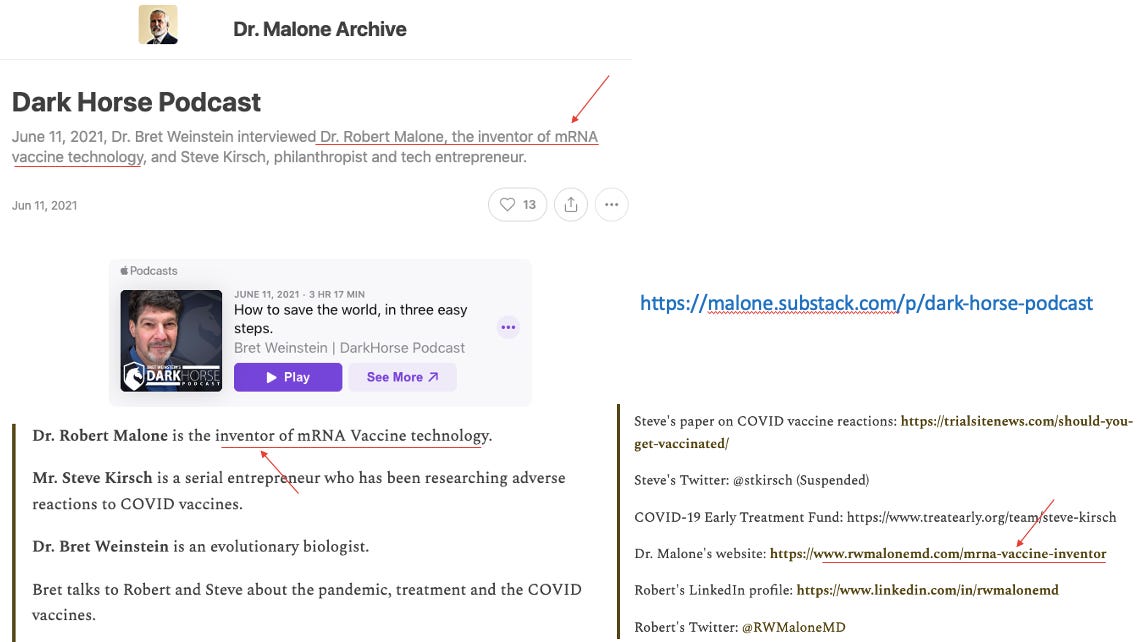The height and width of the screenshot is (642, 1138).
Task: Click the 'Jun 11, 2021' post date
Action: 44,205
